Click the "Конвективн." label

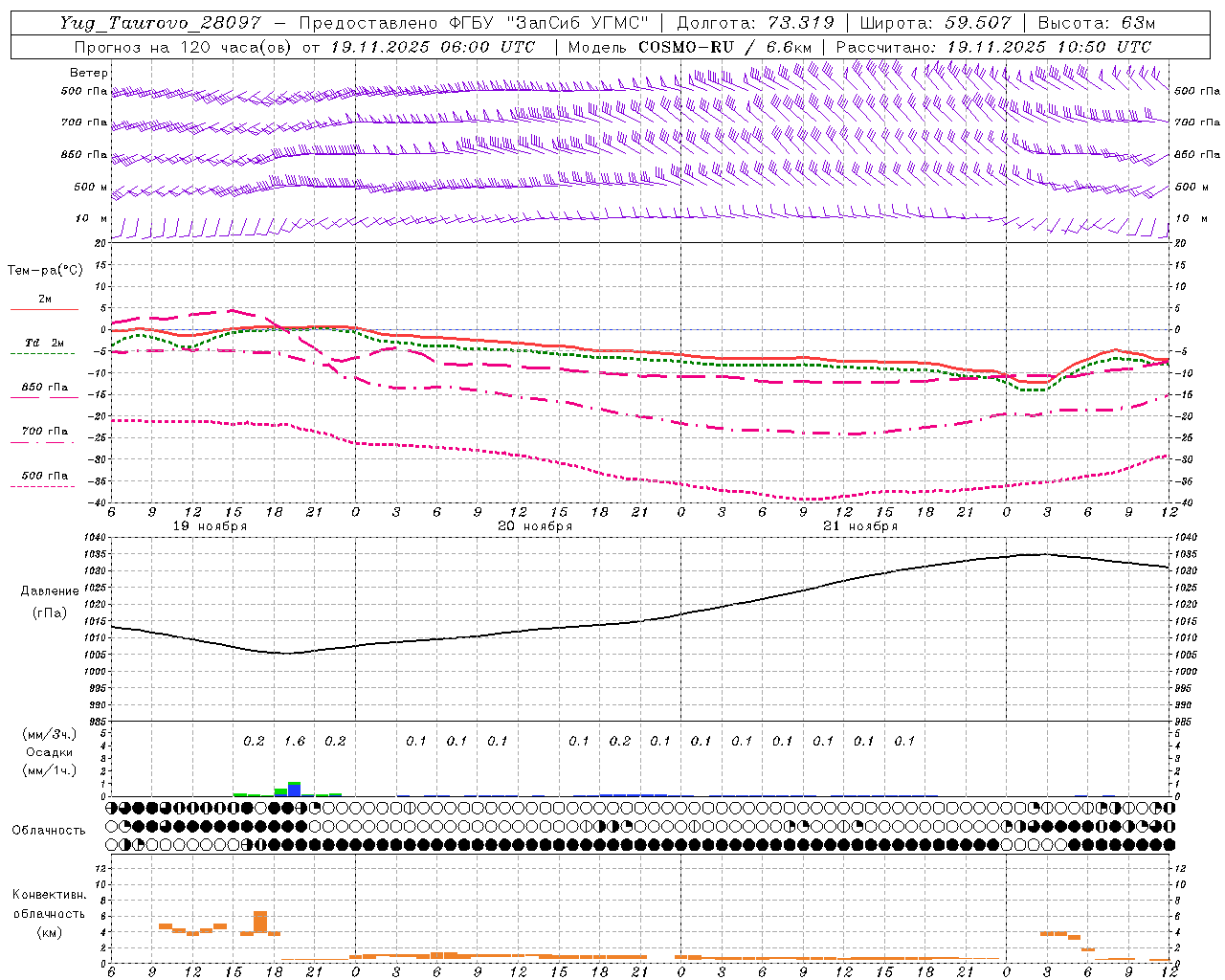coord(49,895)
